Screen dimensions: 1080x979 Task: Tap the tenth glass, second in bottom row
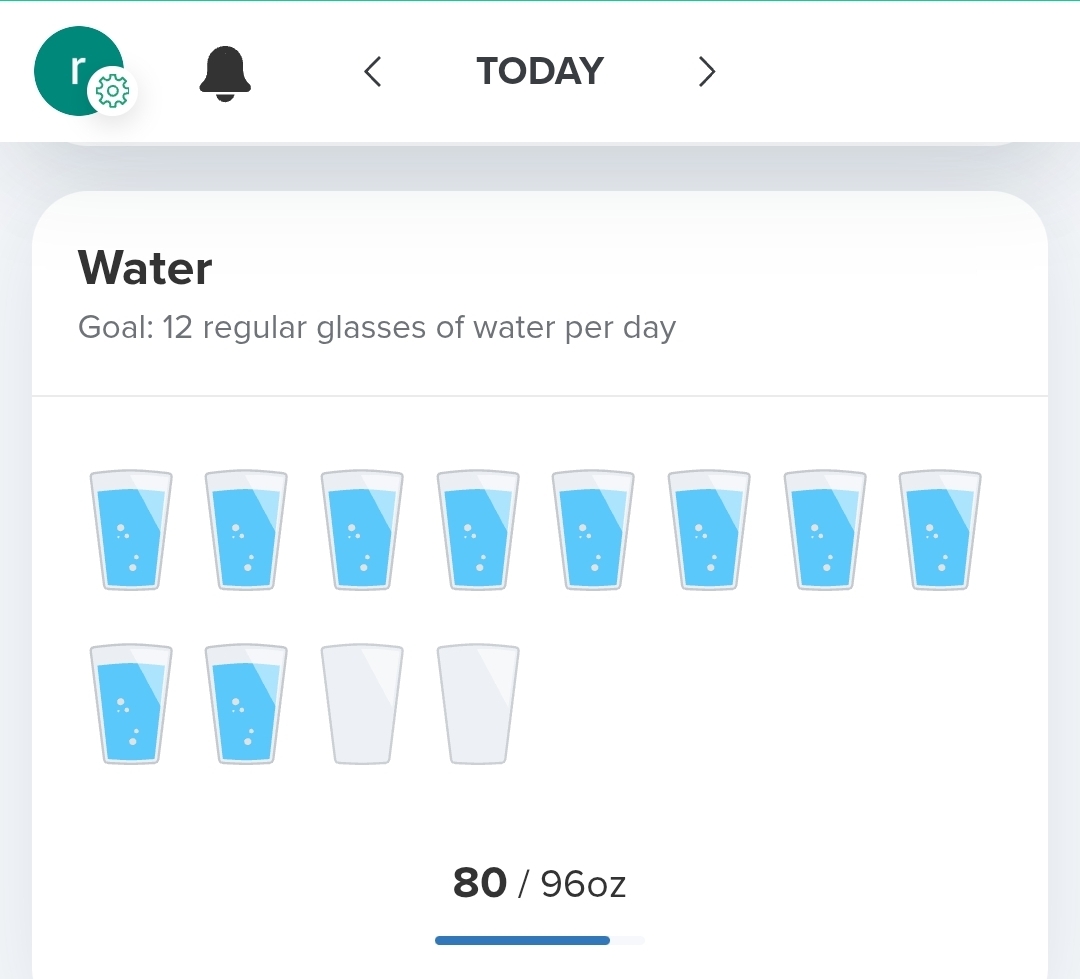point(246,704)
